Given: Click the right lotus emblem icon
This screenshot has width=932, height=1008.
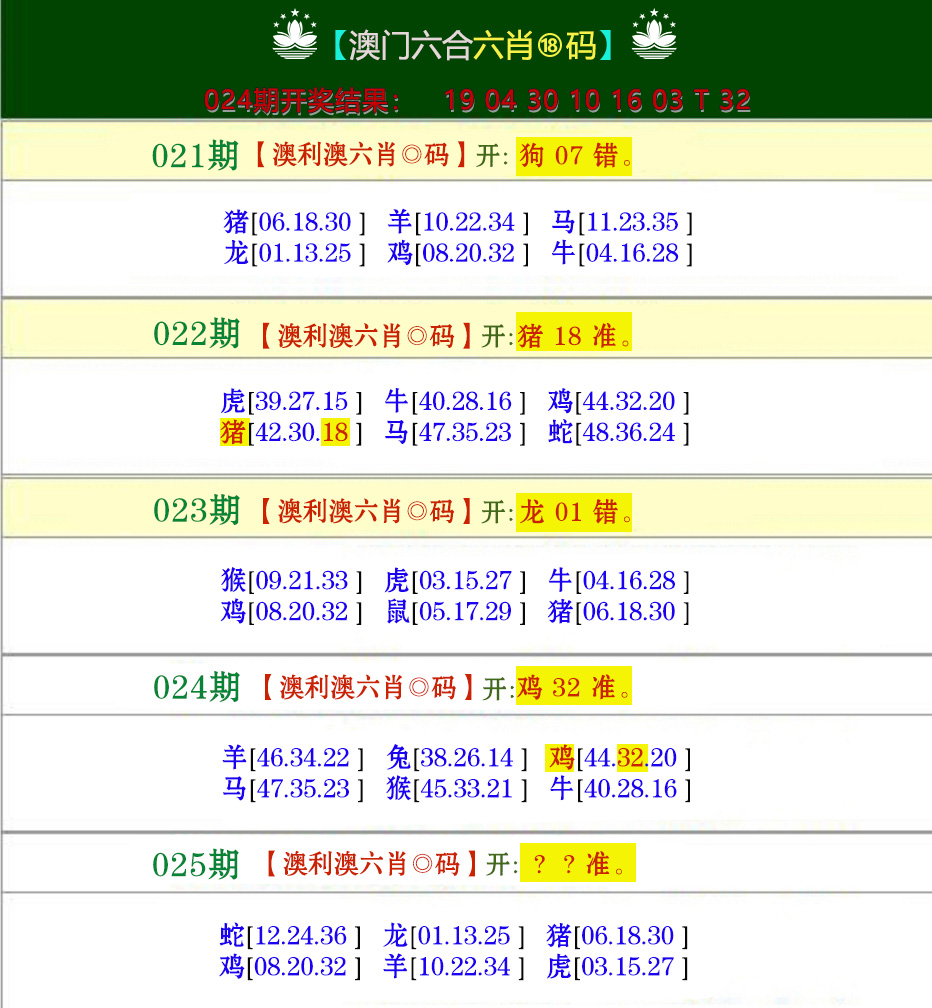Looking at the screenshot, I should point(654,35).
